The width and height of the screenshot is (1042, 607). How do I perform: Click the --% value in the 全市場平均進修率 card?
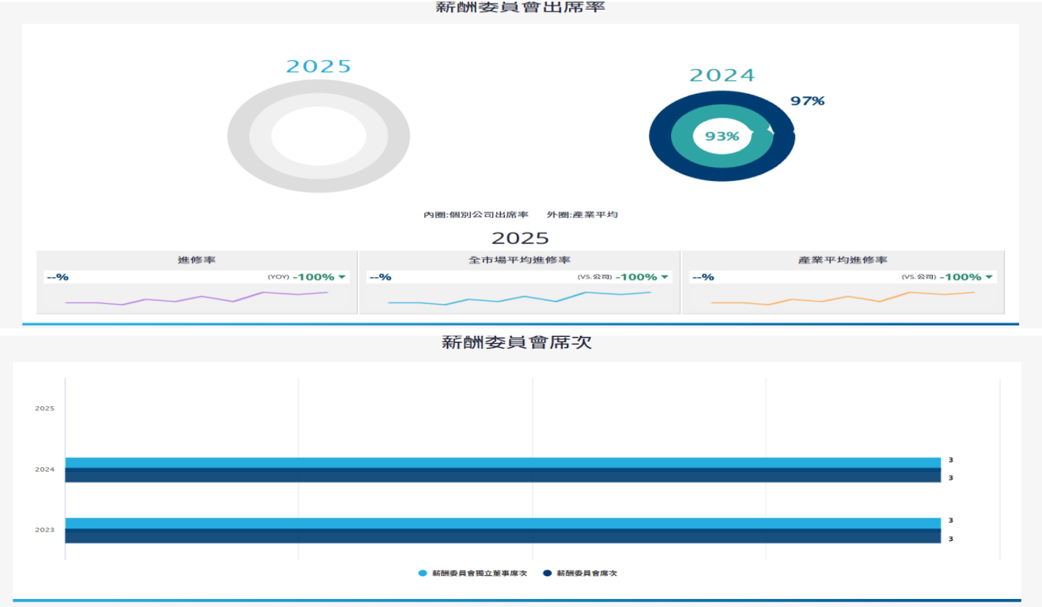(x=380, y=277)
